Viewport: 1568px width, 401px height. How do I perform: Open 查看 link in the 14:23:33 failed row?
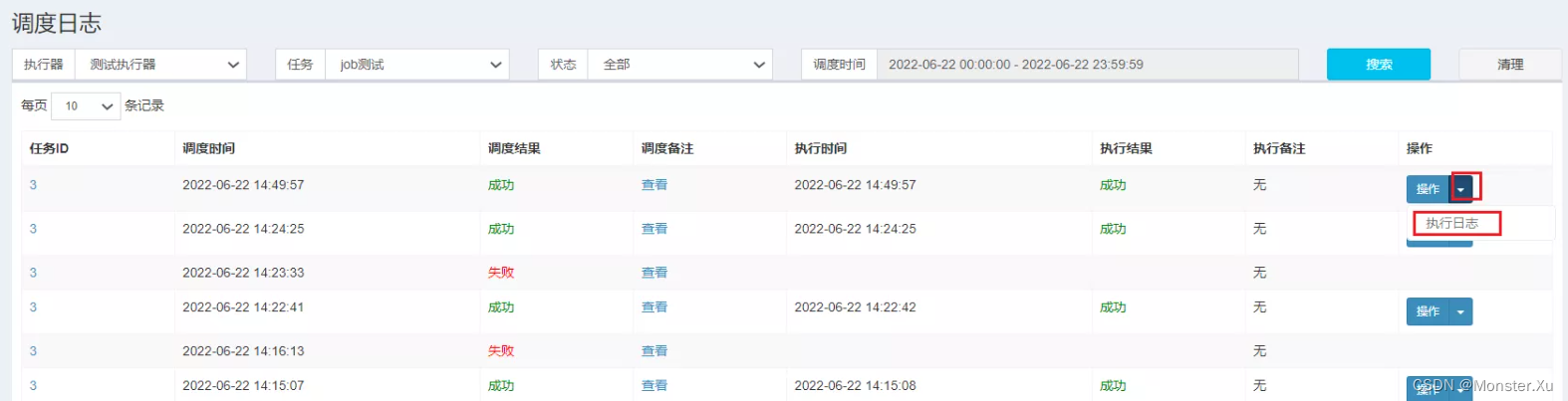click(654, 273)
